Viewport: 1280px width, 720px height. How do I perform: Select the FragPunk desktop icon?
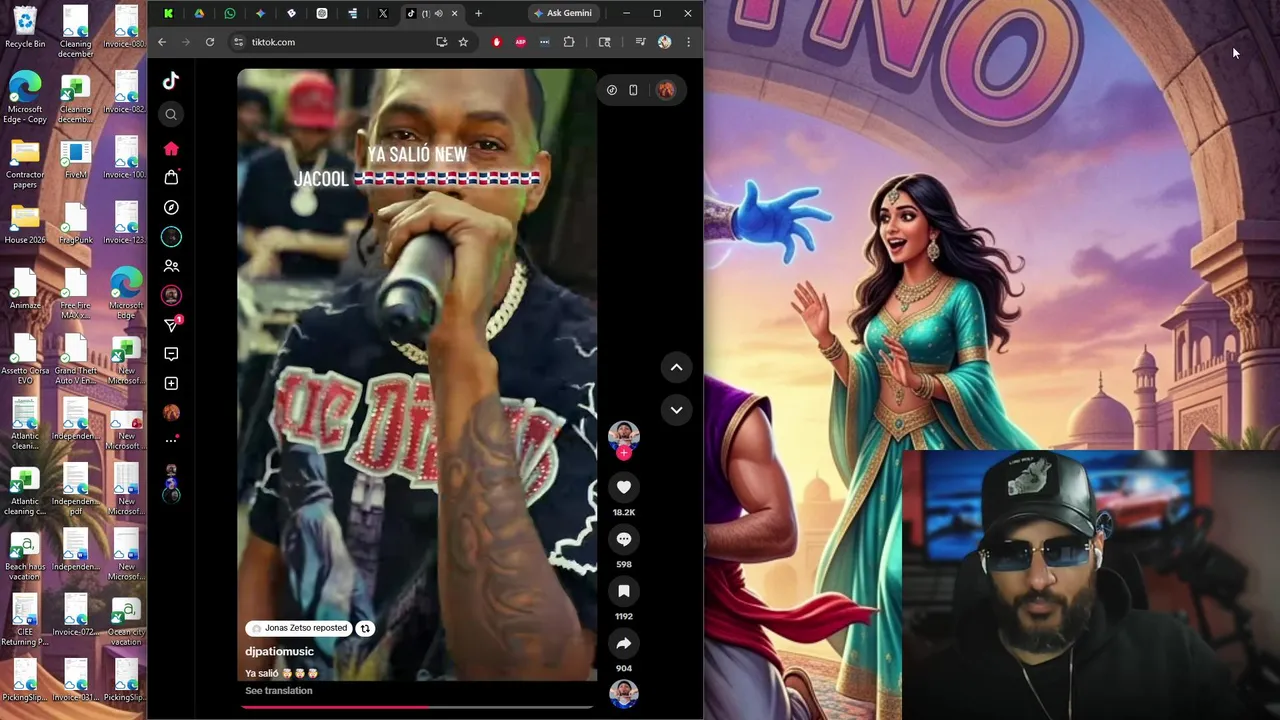tap(75, 225)
